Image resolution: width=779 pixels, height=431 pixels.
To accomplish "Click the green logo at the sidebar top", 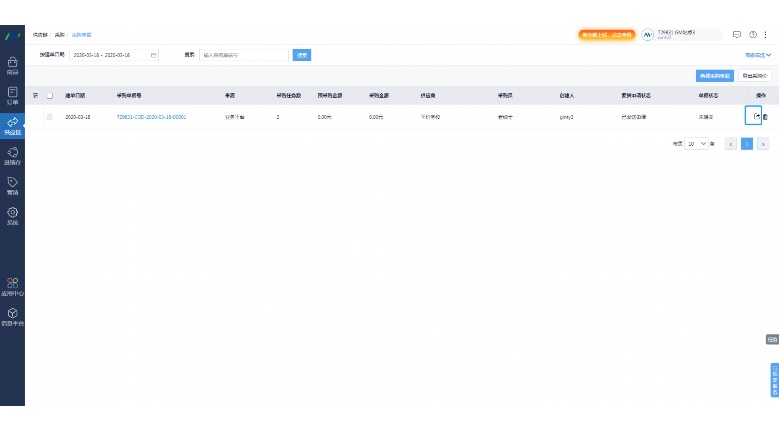I will [x=12, y=36].
